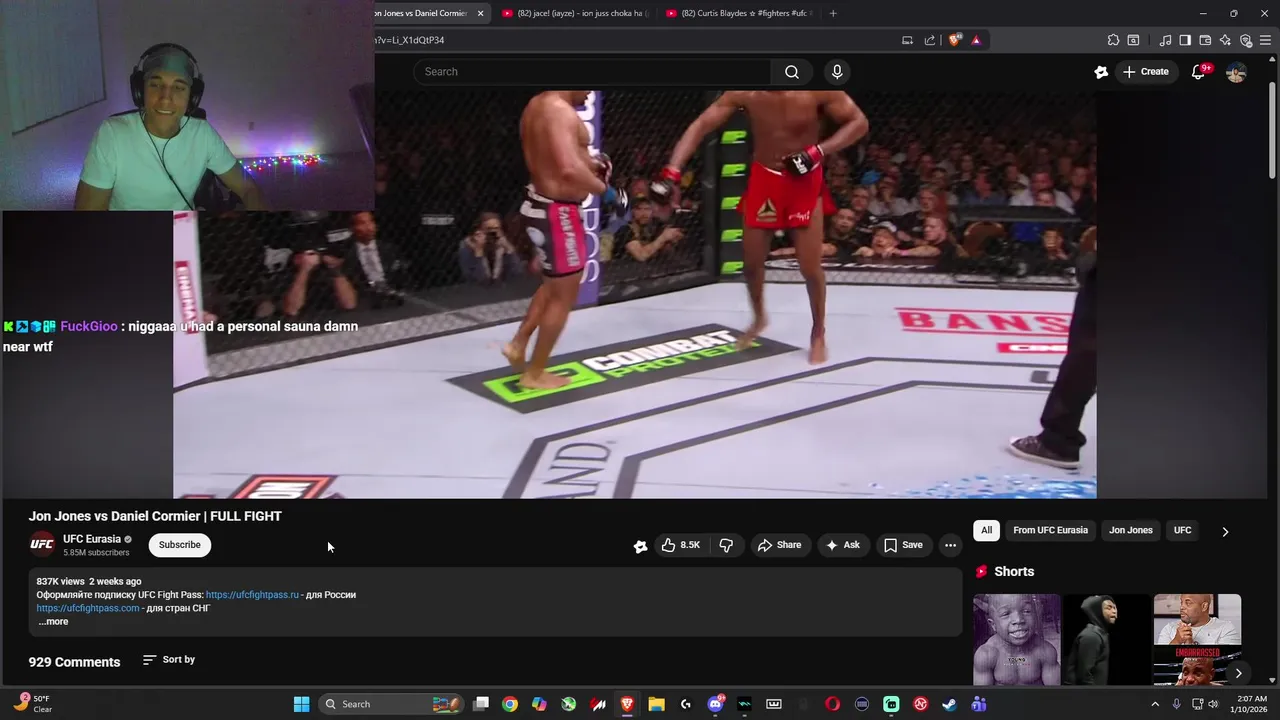Open YouTube notifications bell
This screenshot has width=1280, height=720.
point(1198,72)
